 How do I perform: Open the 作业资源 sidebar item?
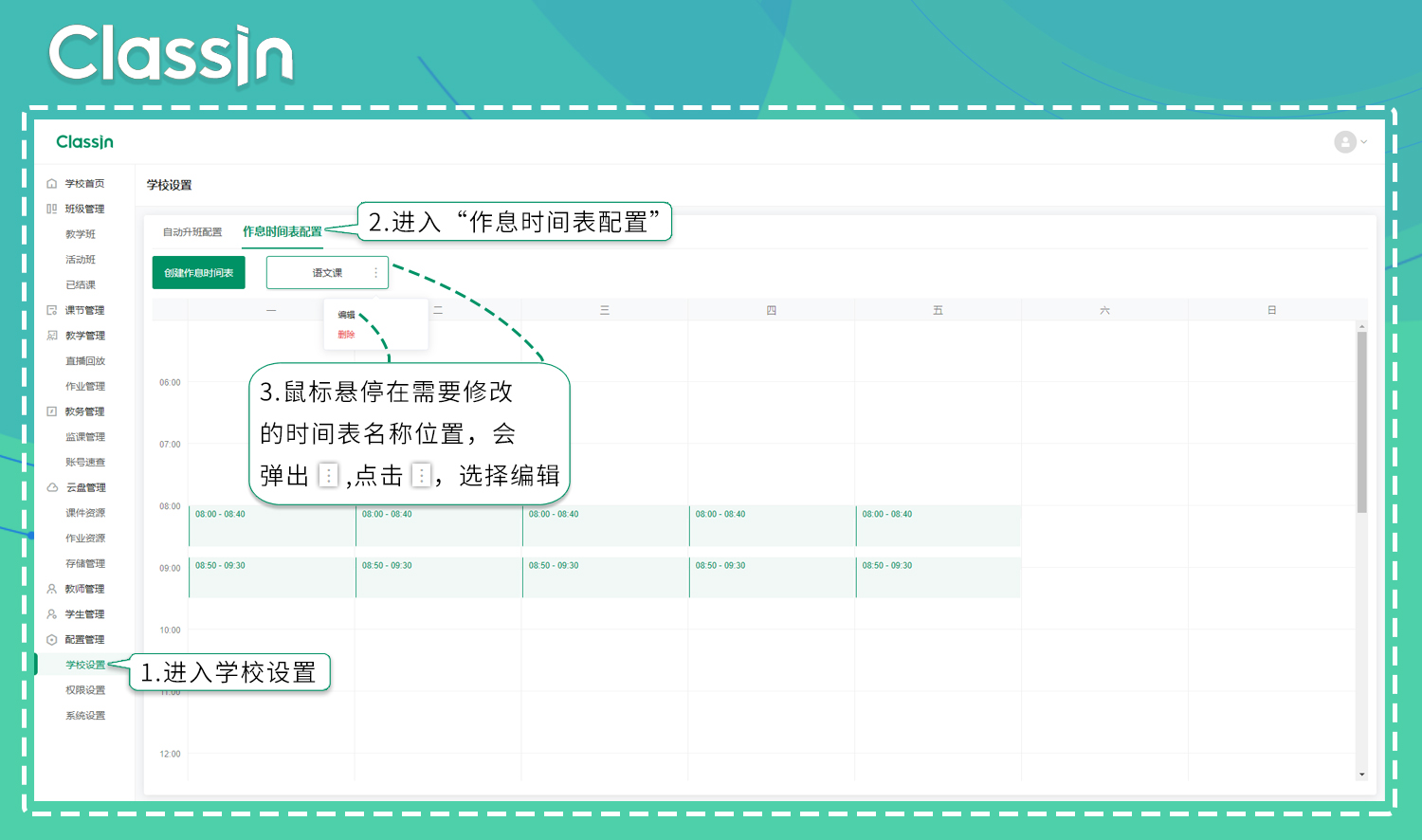[x=85, y=539]
